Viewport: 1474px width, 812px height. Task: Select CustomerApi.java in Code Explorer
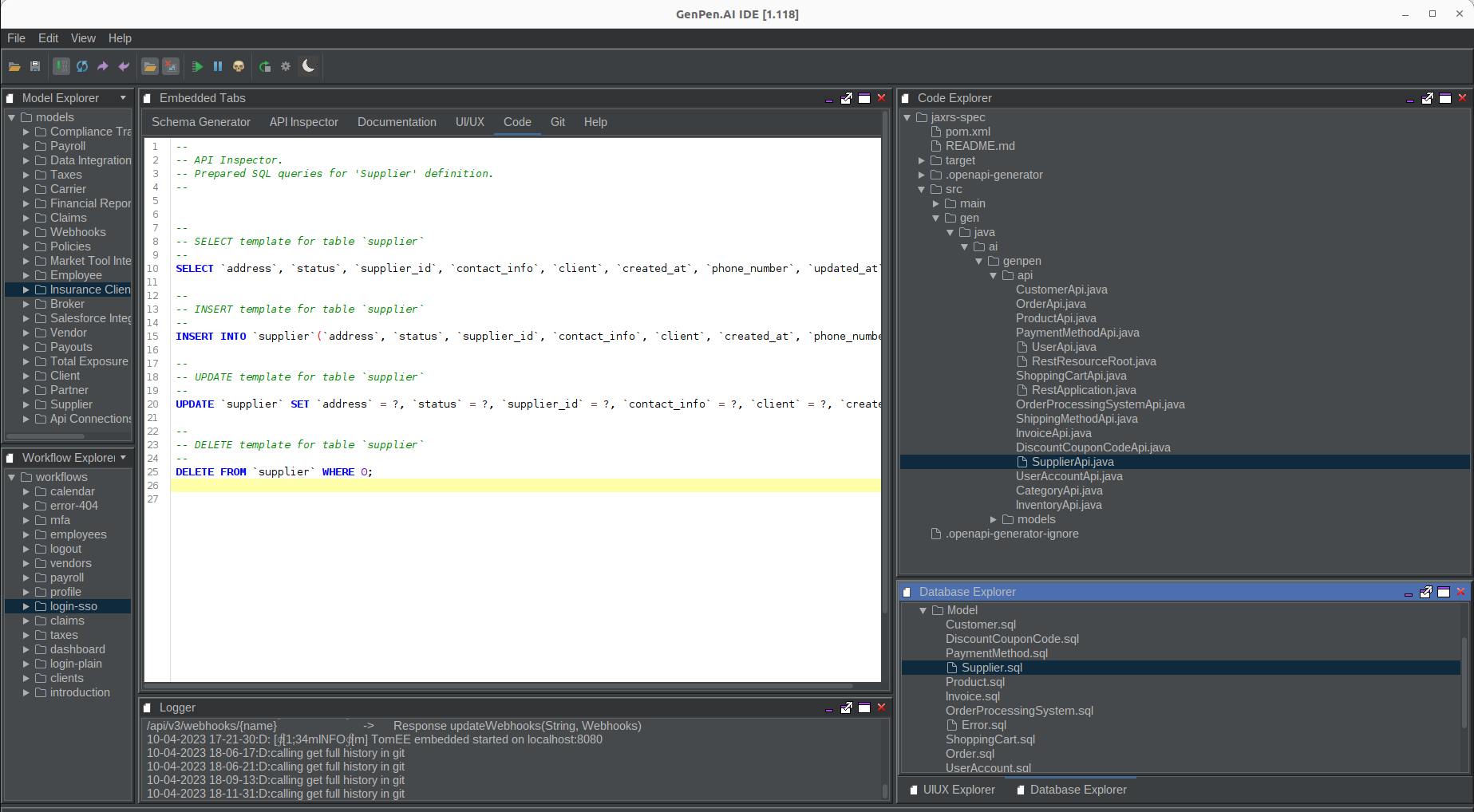(x=1061, y=290)
